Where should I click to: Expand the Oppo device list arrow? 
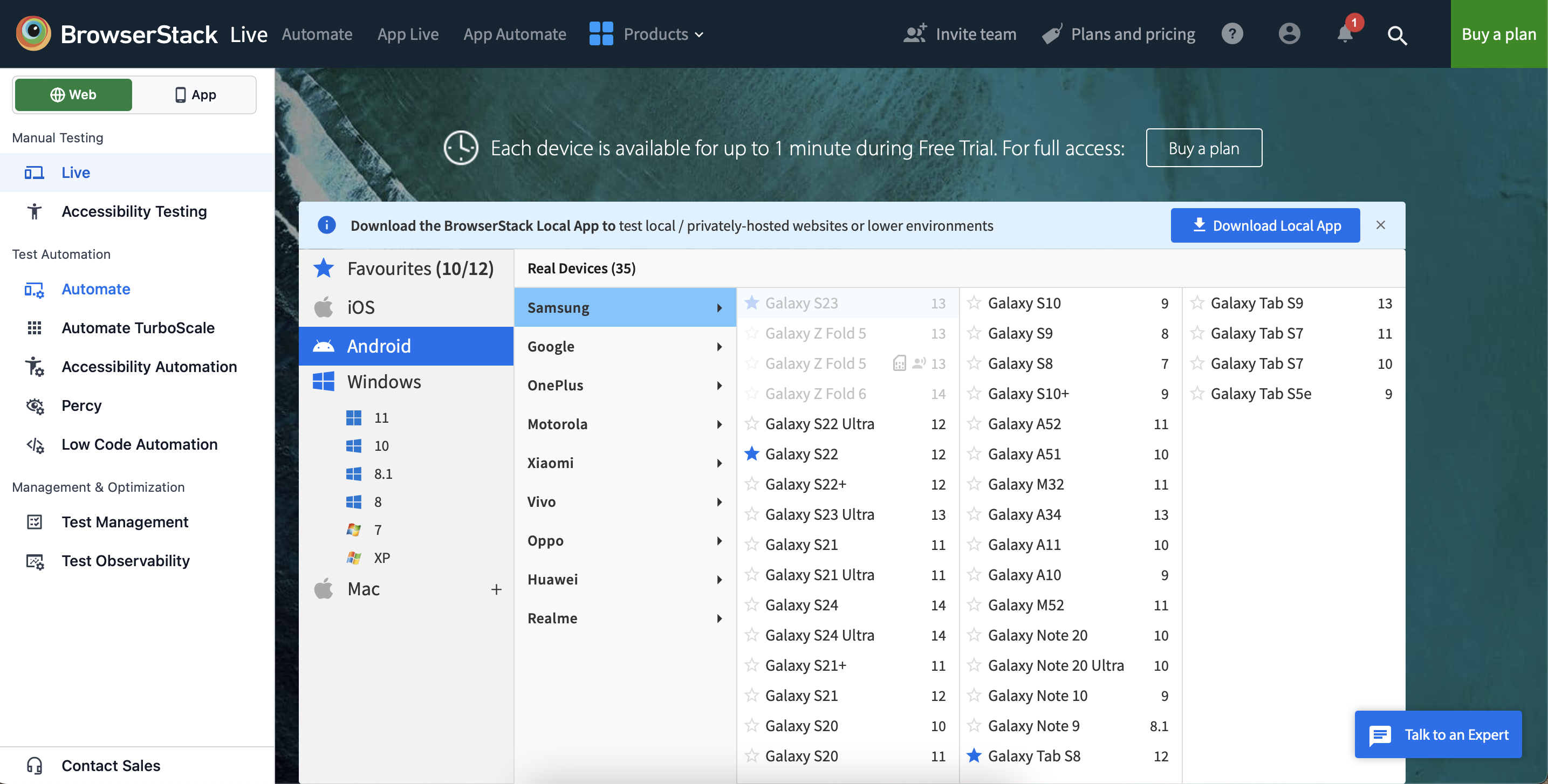[718, 541]
